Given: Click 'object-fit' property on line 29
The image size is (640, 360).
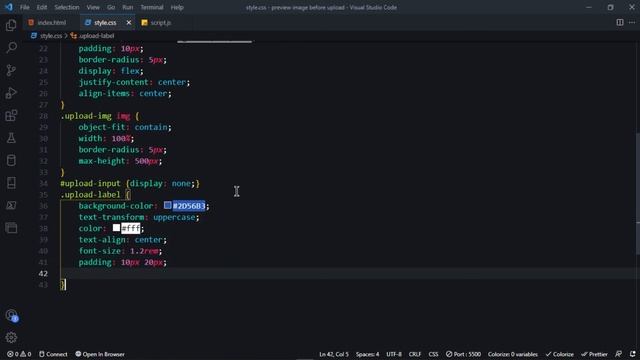Looking at the screenshot, I should click(102, 127).
